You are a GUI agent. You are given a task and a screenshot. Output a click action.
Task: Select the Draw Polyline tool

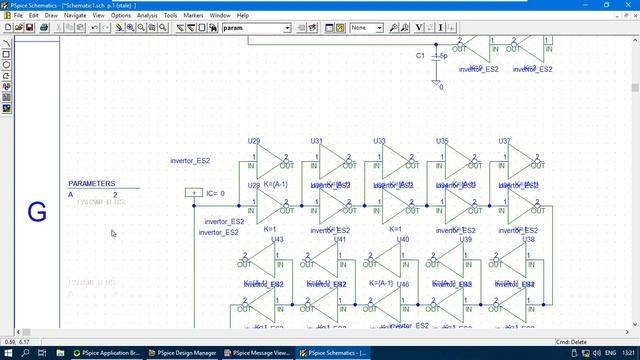pyautogui.click(x=7, y=76)
